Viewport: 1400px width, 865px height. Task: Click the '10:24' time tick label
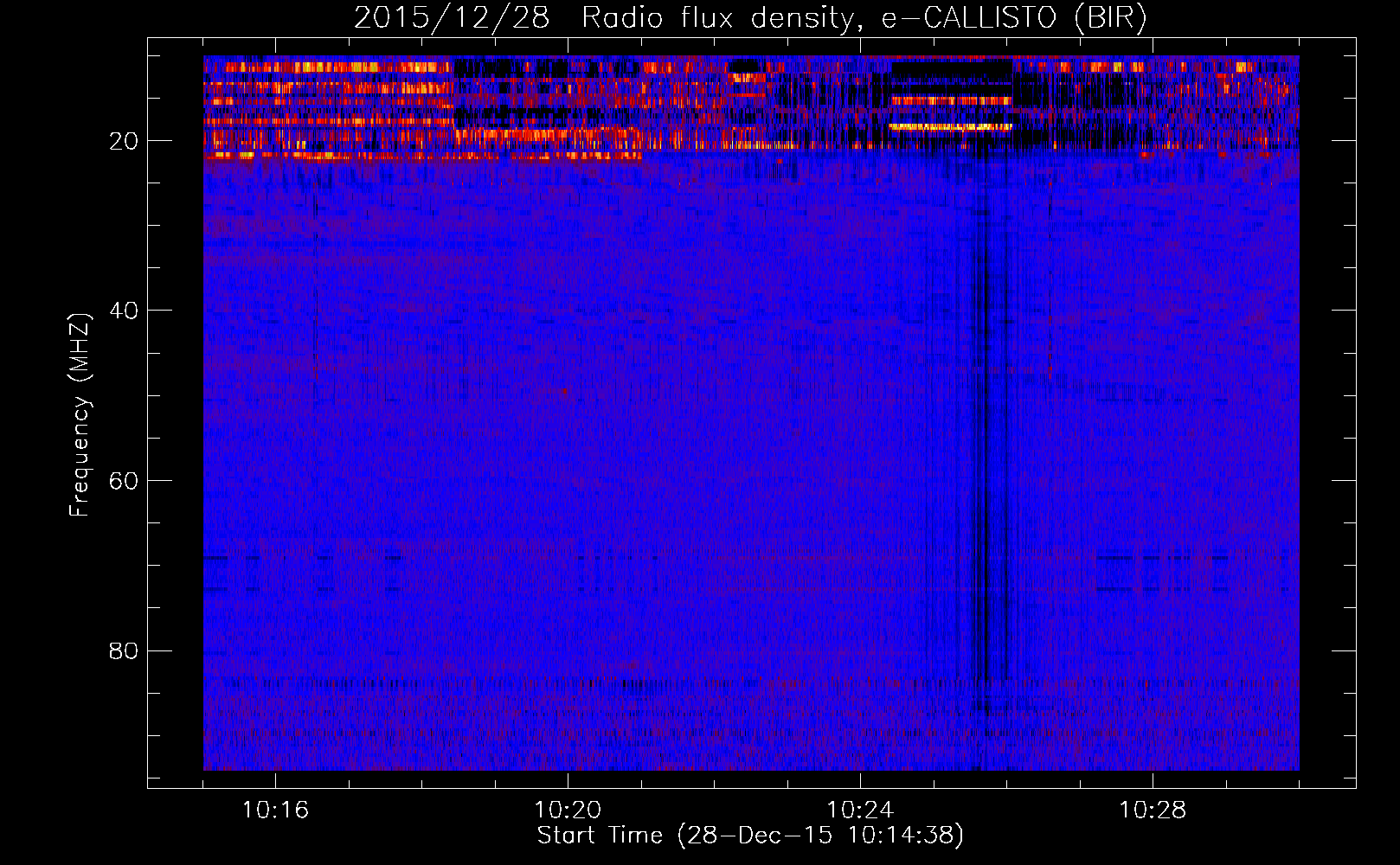(x=860, y=811)
